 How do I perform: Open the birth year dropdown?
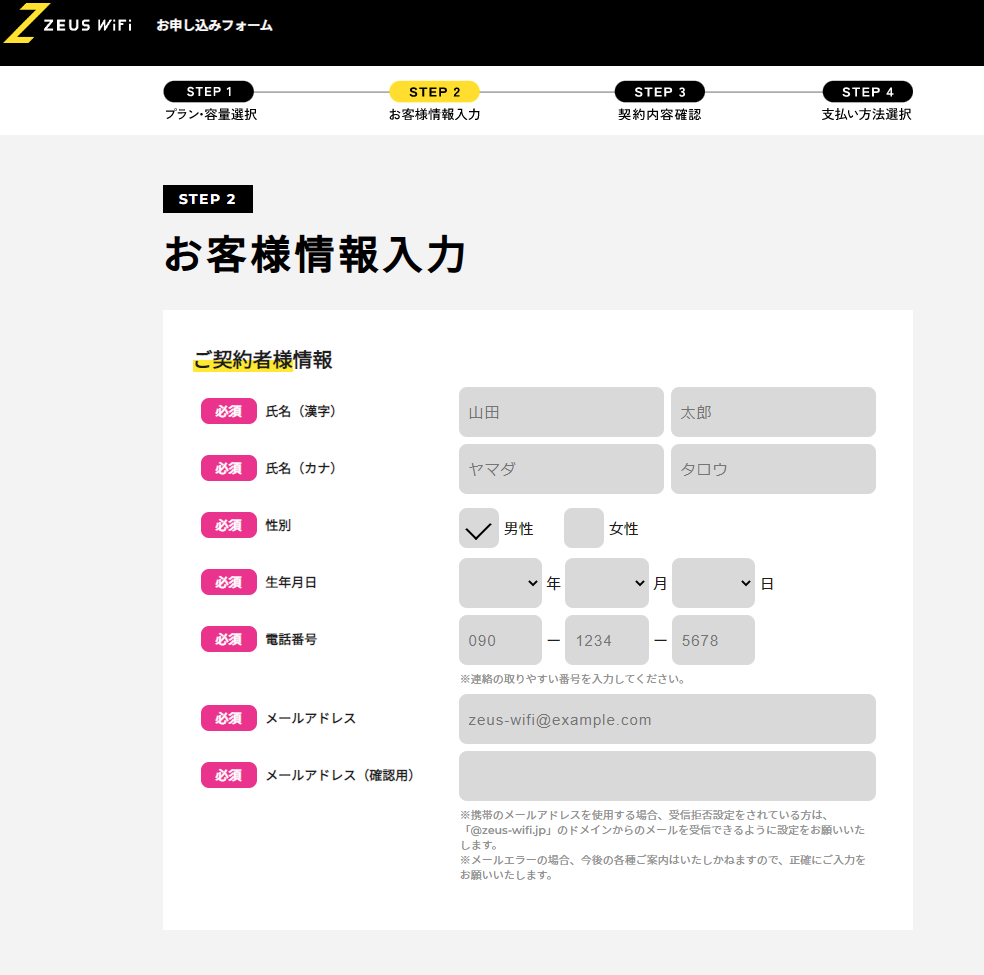[x=500, y=583]
